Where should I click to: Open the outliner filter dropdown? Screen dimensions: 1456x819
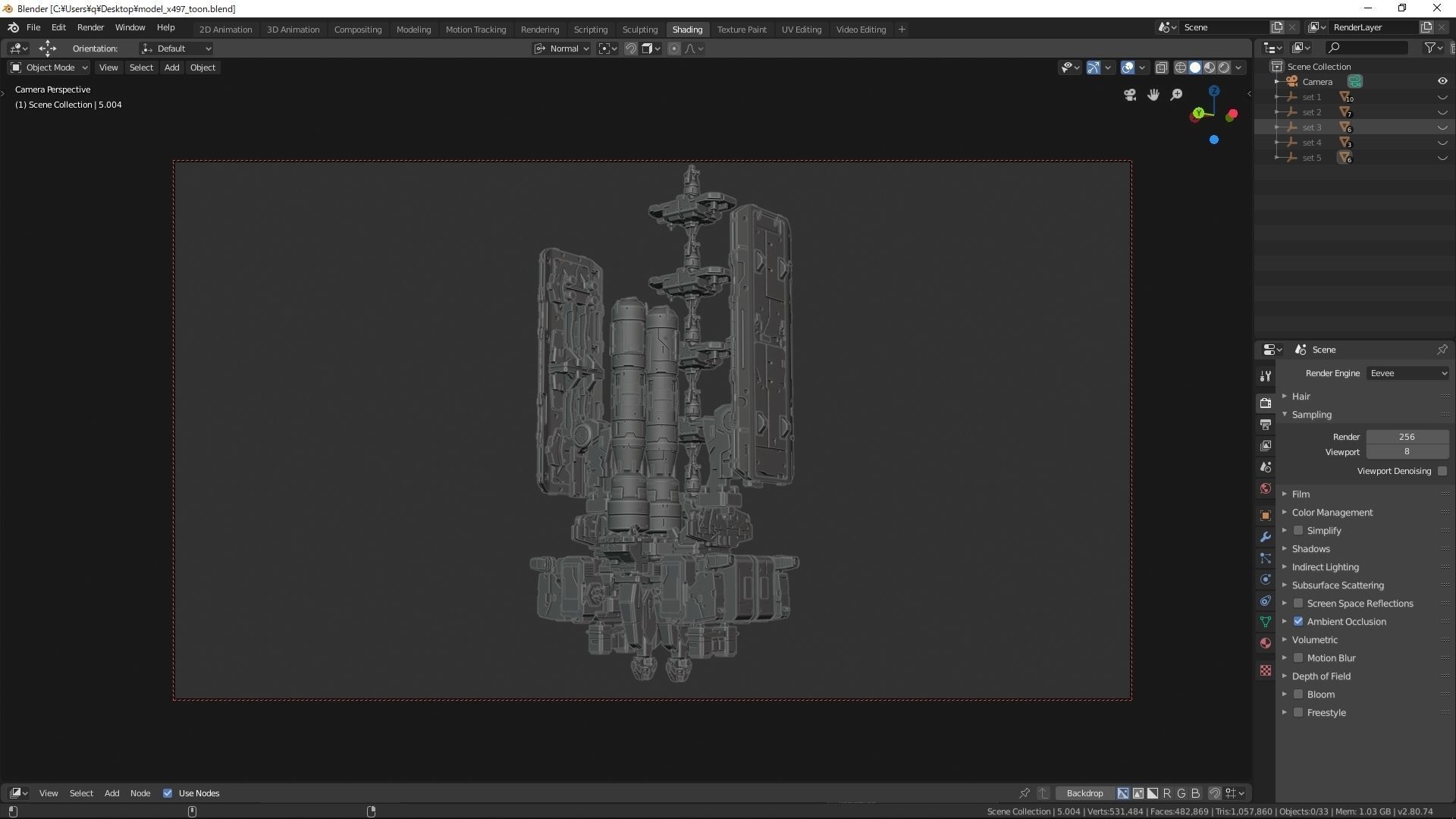(x=1432, y=48)
